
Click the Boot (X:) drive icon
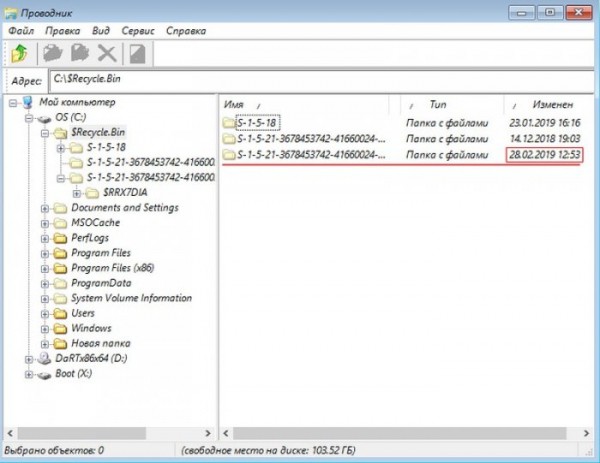[x=44, y=375]
